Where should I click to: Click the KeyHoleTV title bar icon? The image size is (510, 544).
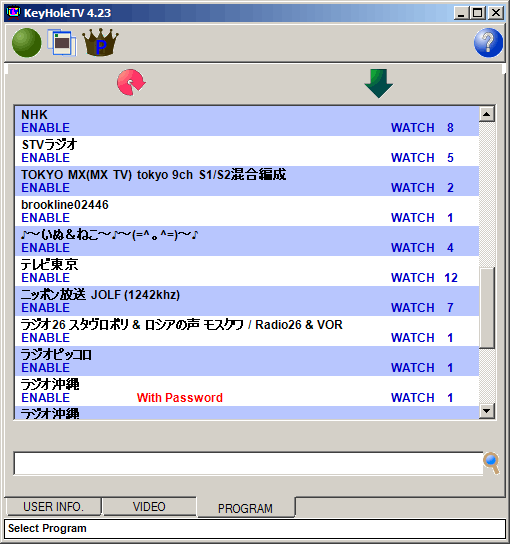(14, 13)
